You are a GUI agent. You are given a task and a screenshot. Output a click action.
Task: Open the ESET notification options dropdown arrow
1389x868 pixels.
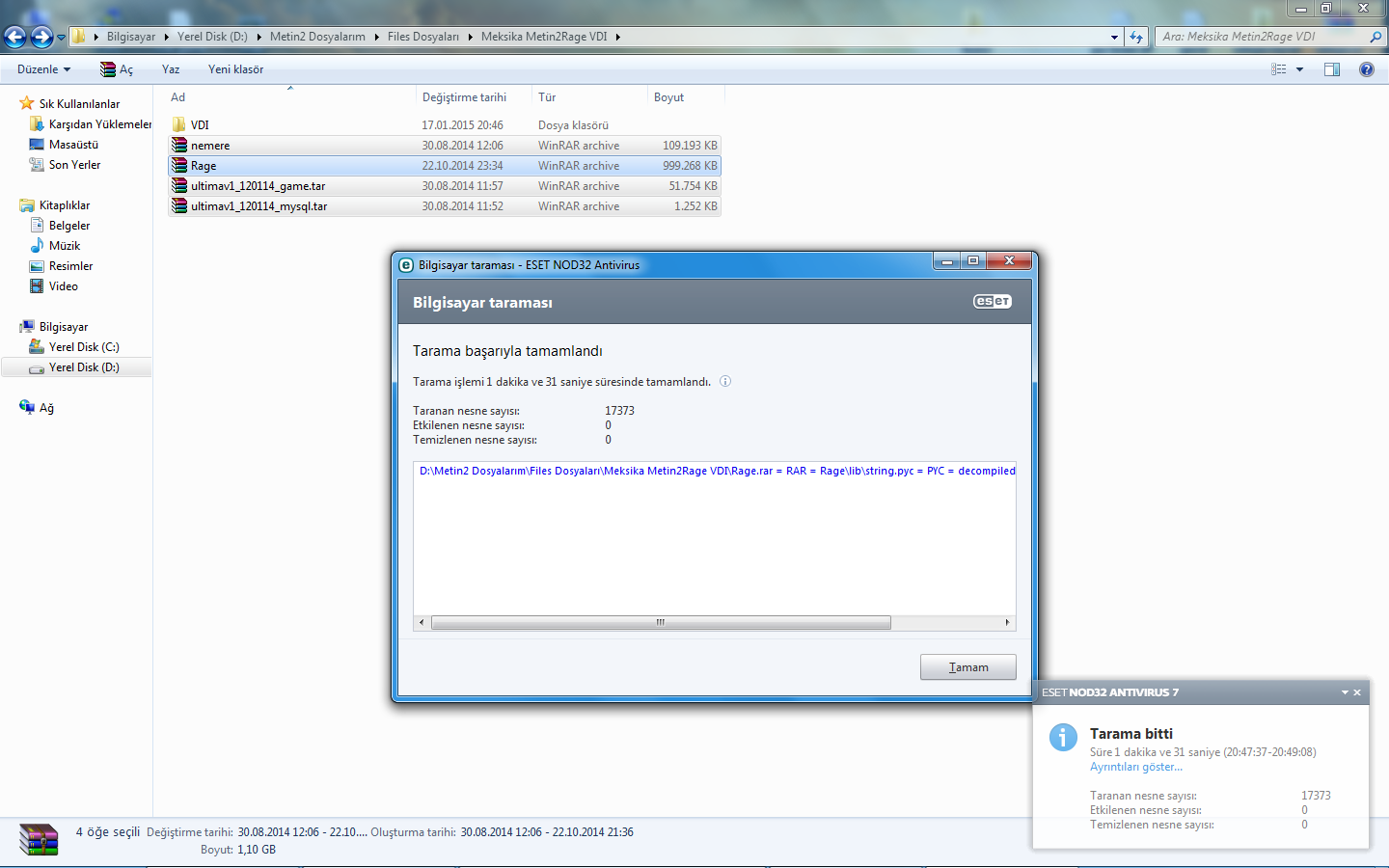(1345, 692)
